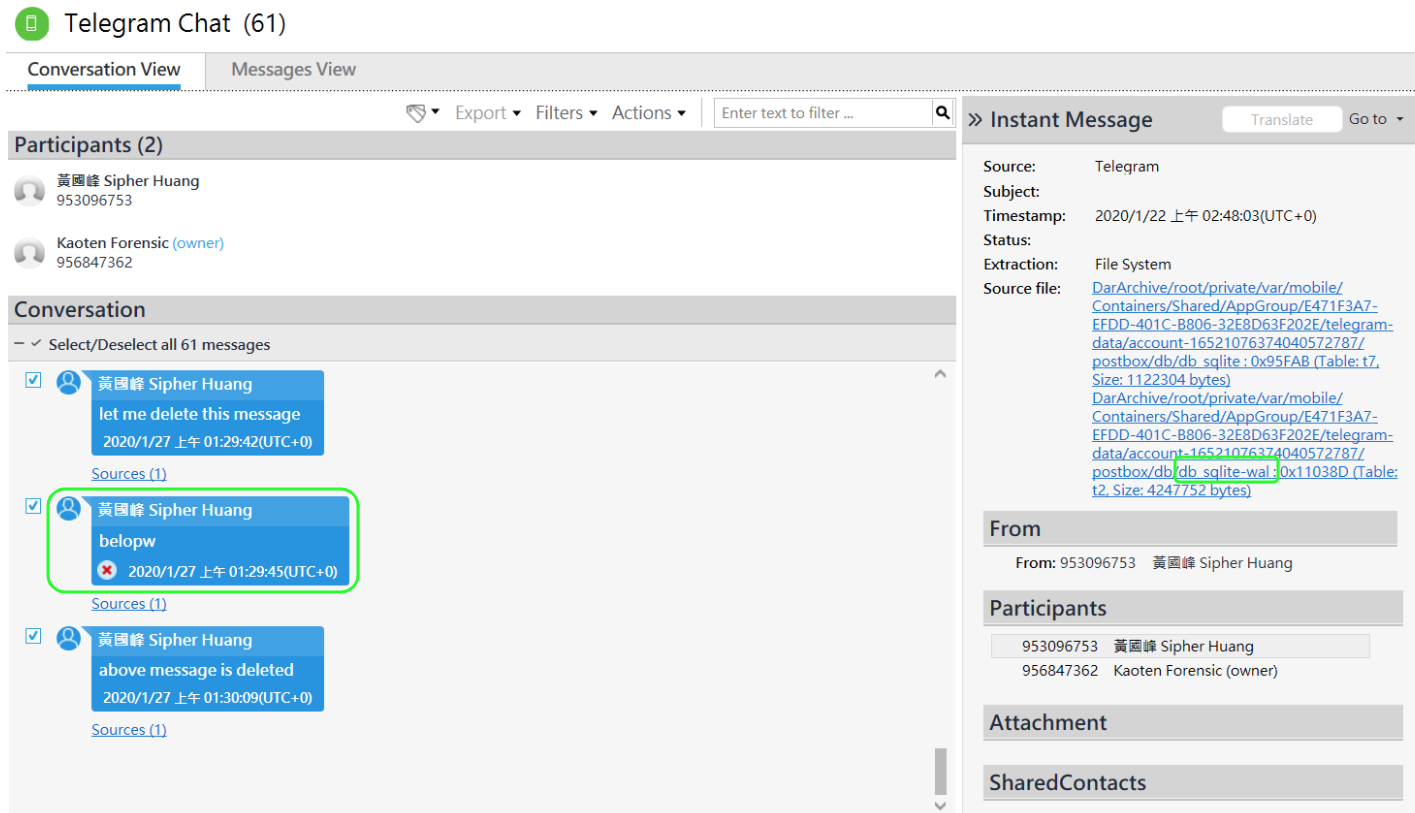The height and width of the screenshot is (813, 1415).
Task: Click Kaoten Forensic participant avatar
Action: (x=30, y=252)
